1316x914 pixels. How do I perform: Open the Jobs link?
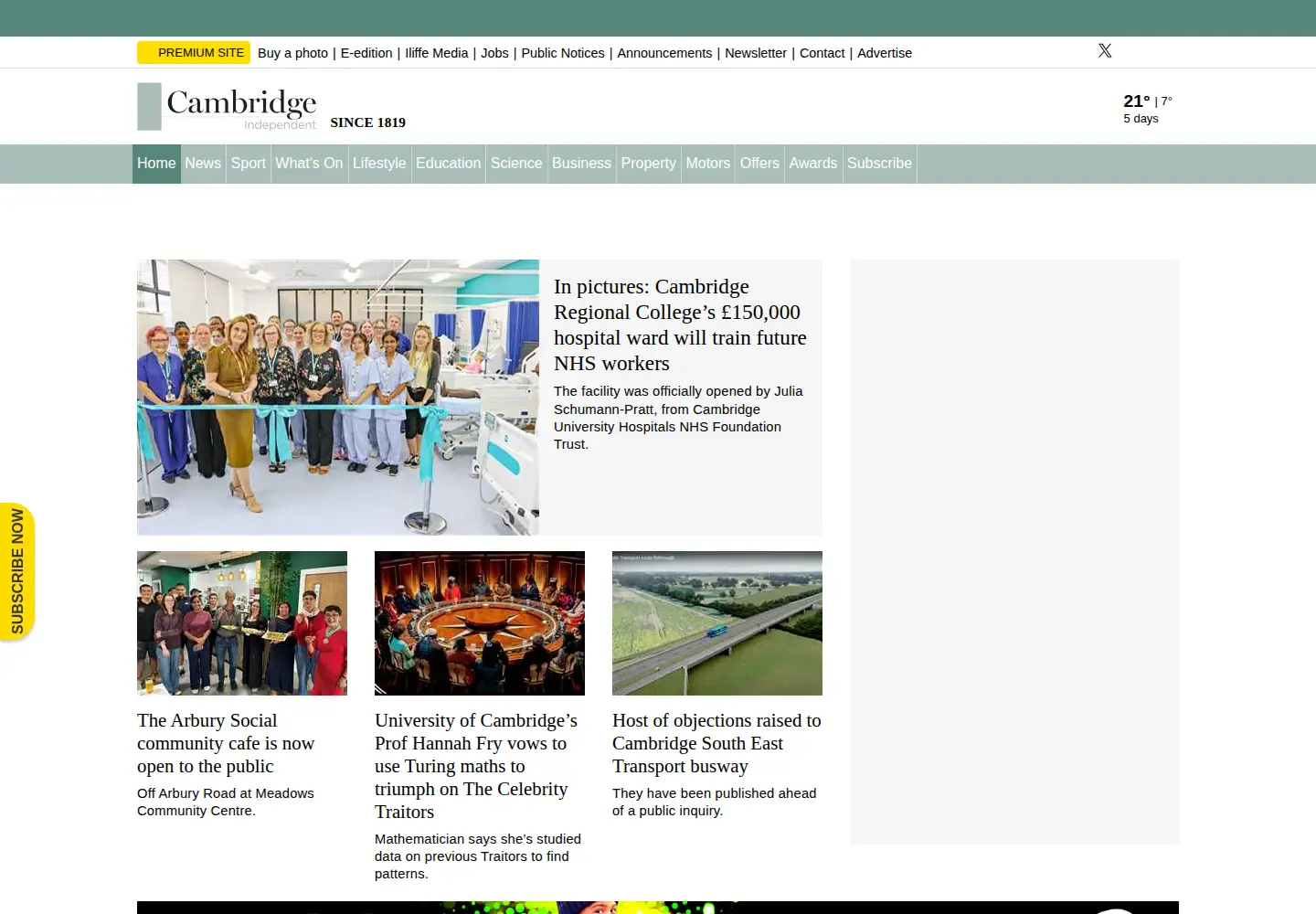pyautogui.click(x=494, y=53)
